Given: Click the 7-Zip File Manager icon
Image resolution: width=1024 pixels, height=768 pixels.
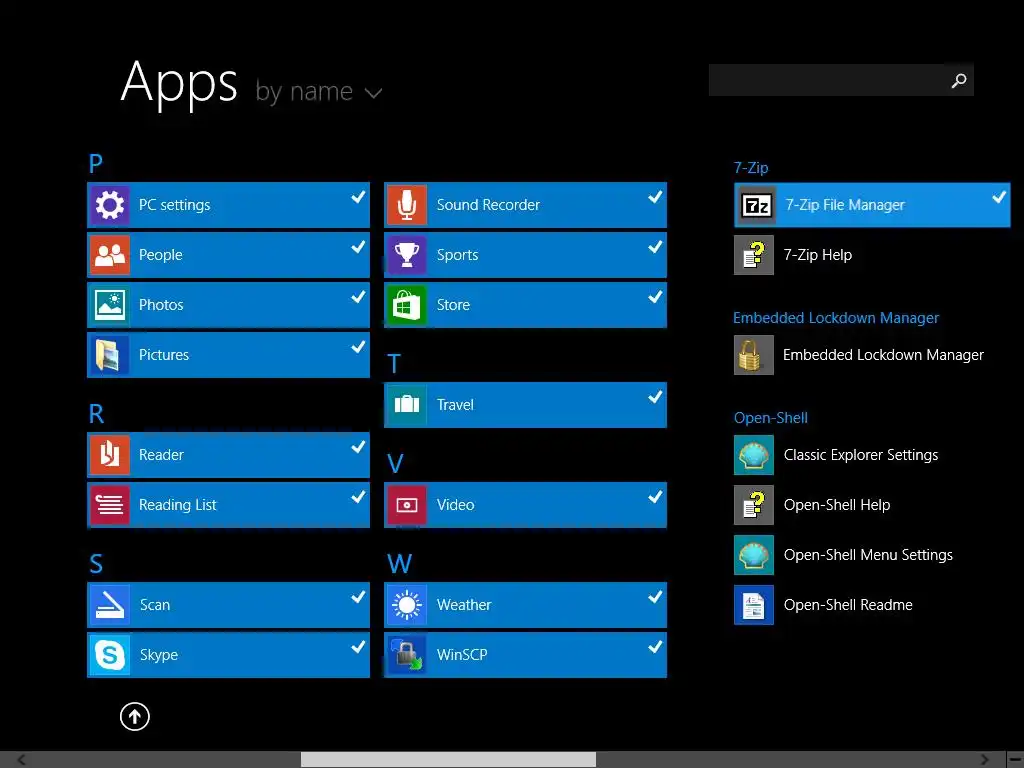Looking at the screenshot, I should coord(756,206).
